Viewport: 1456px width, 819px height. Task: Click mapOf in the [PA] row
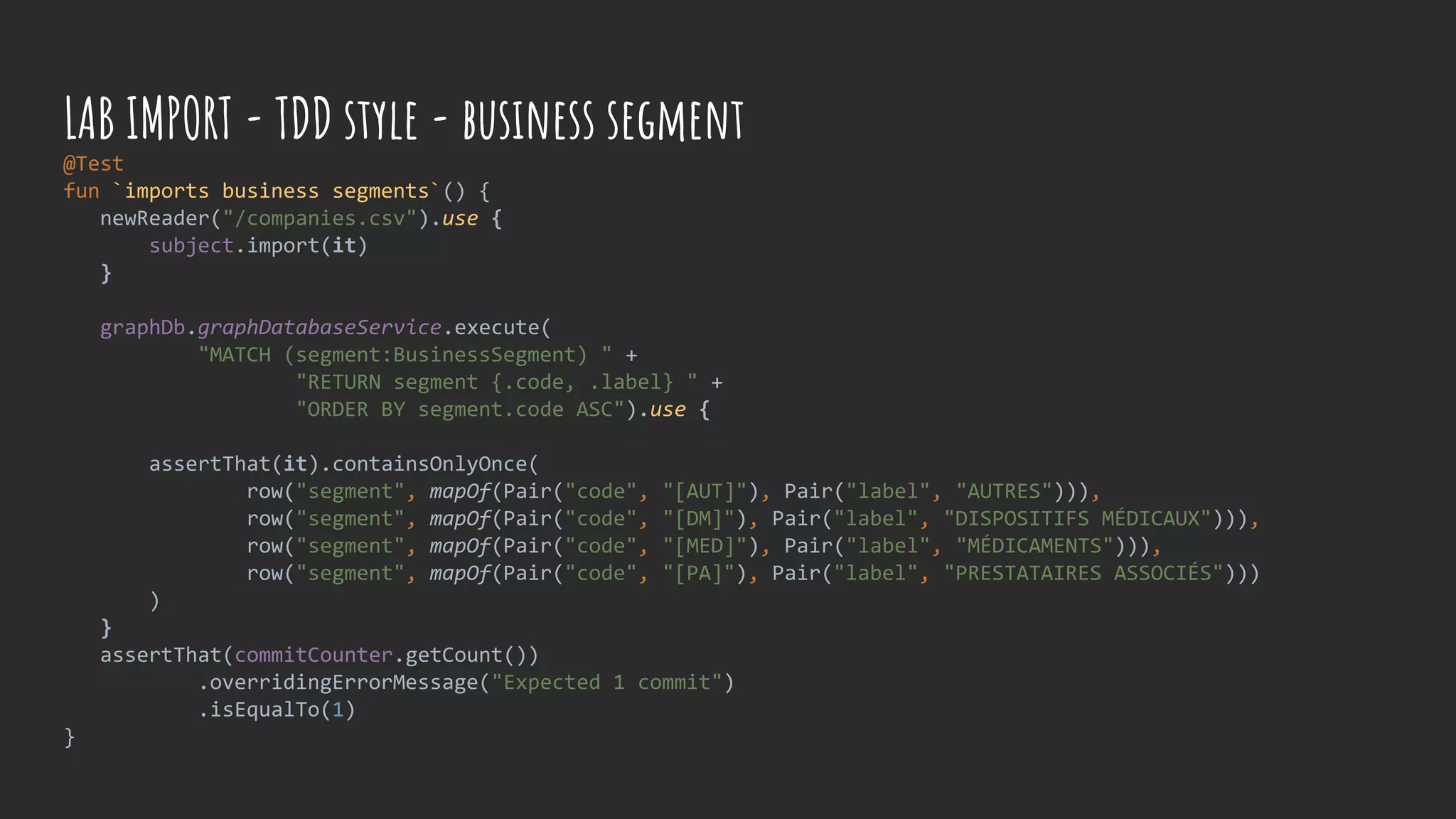click(461, 574)
